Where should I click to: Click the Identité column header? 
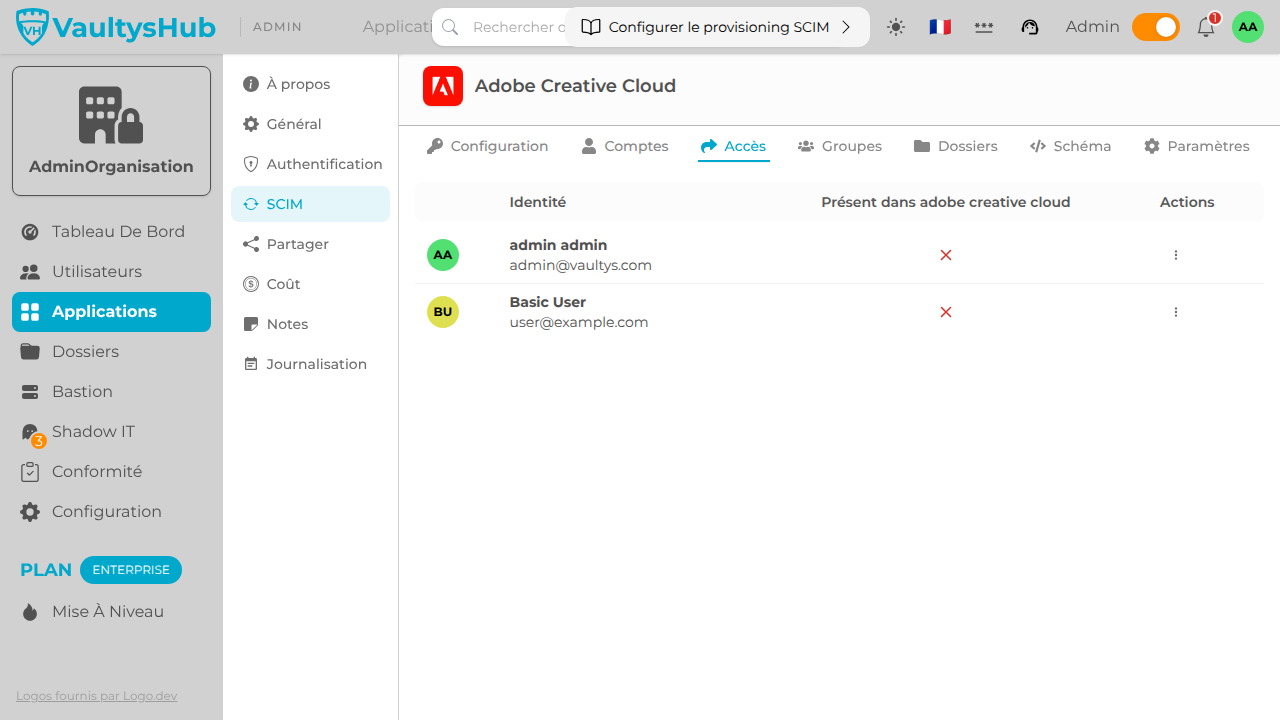point(538,202)
